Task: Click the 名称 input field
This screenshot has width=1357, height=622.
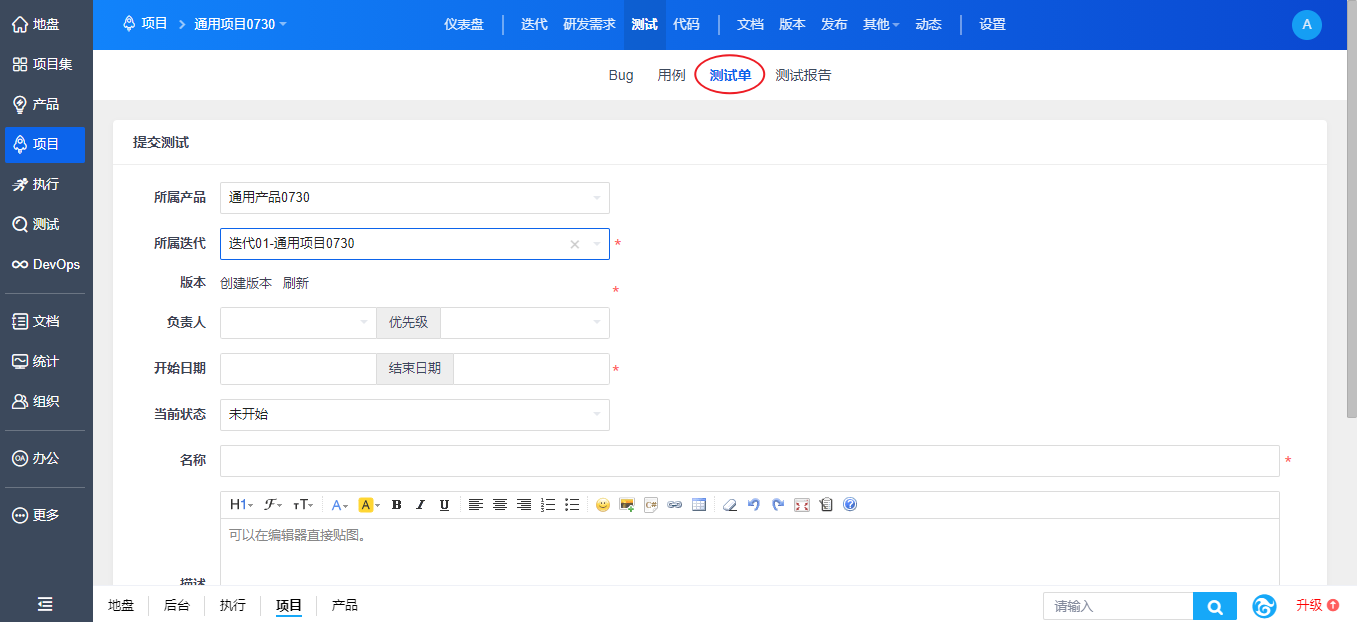Action: click(749, 461)
